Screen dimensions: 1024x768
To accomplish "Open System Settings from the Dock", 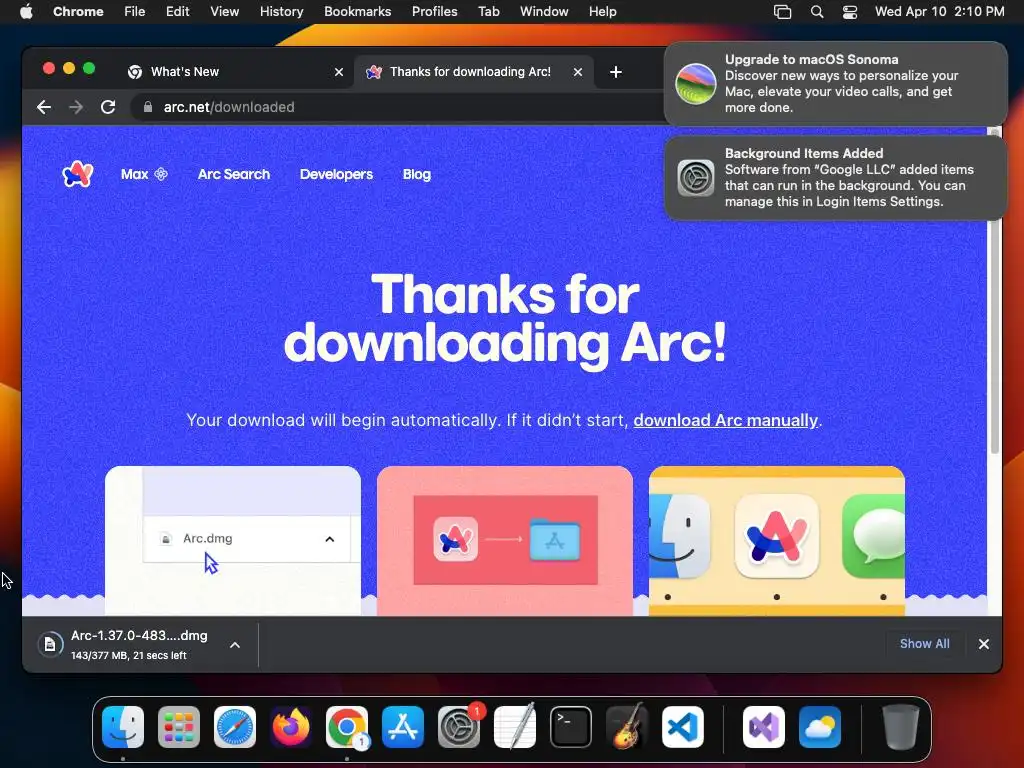I will coord(458,727).
